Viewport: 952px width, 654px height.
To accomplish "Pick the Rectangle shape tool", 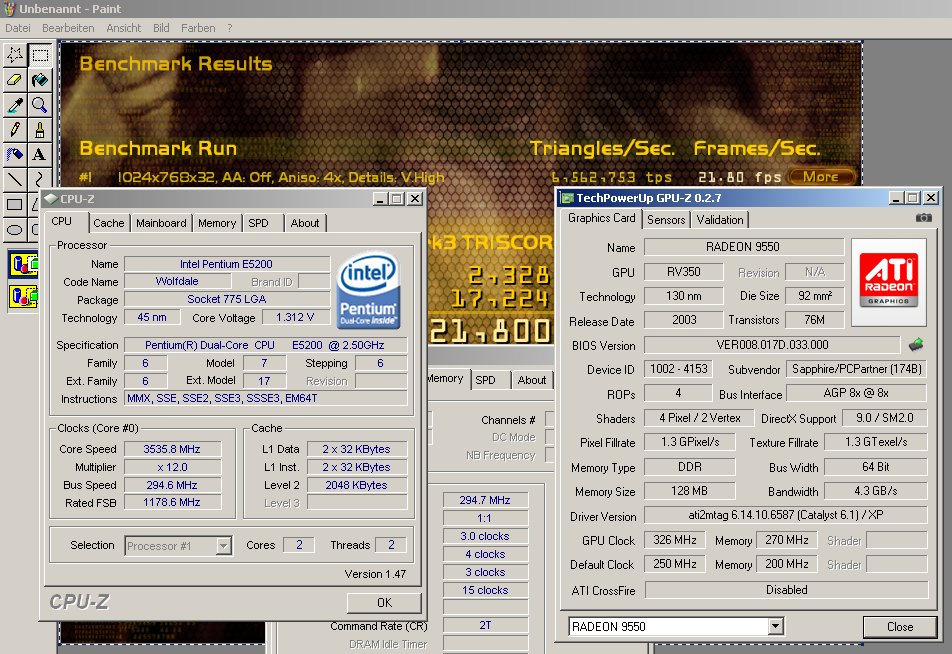I will pyautogui.click(x=15, y=205).
